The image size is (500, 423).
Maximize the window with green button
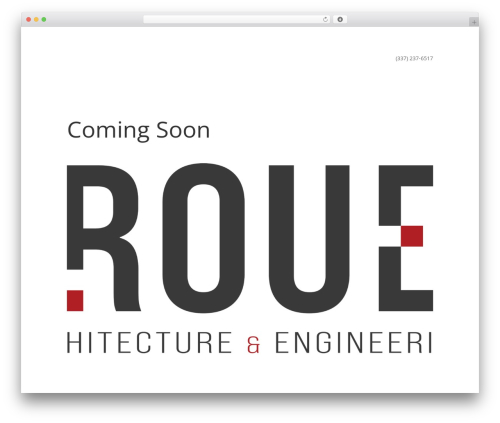point(44,20)
